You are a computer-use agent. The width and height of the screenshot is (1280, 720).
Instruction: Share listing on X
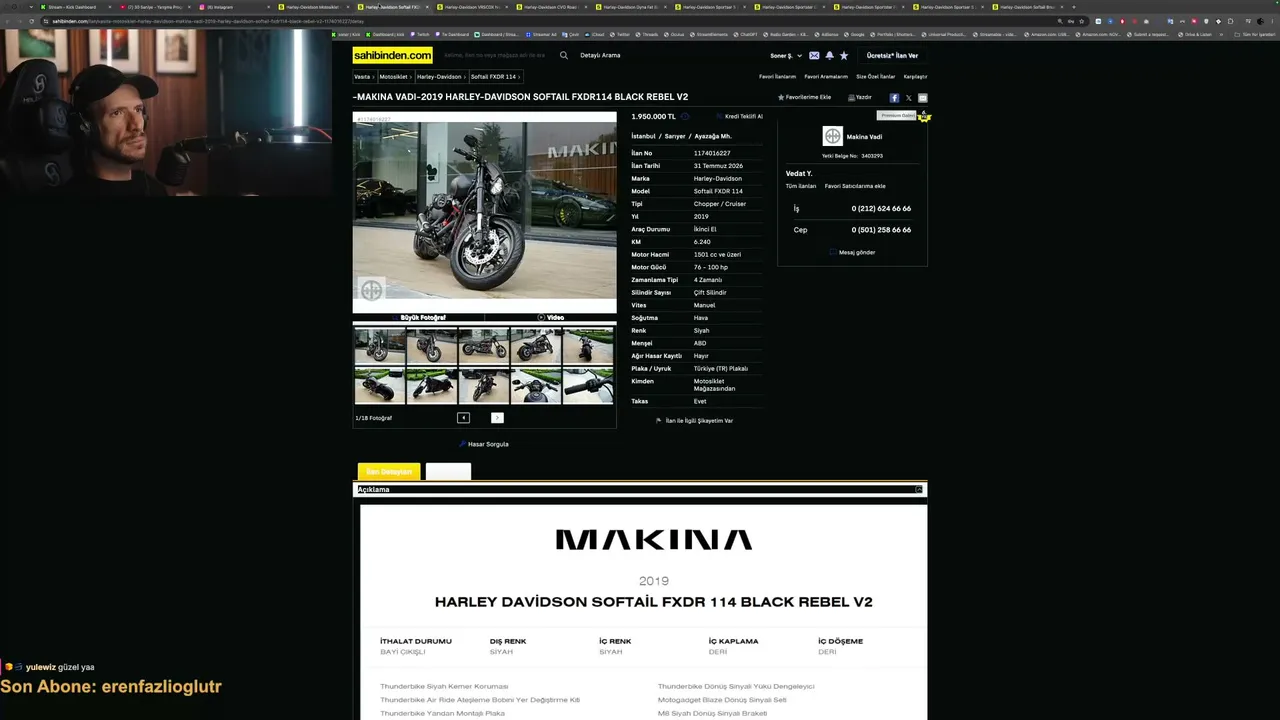pyautogui.click(x=908, y=98)
